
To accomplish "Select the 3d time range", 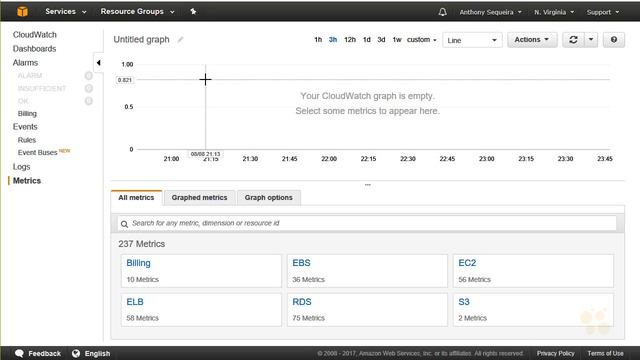I will point(381,40).
